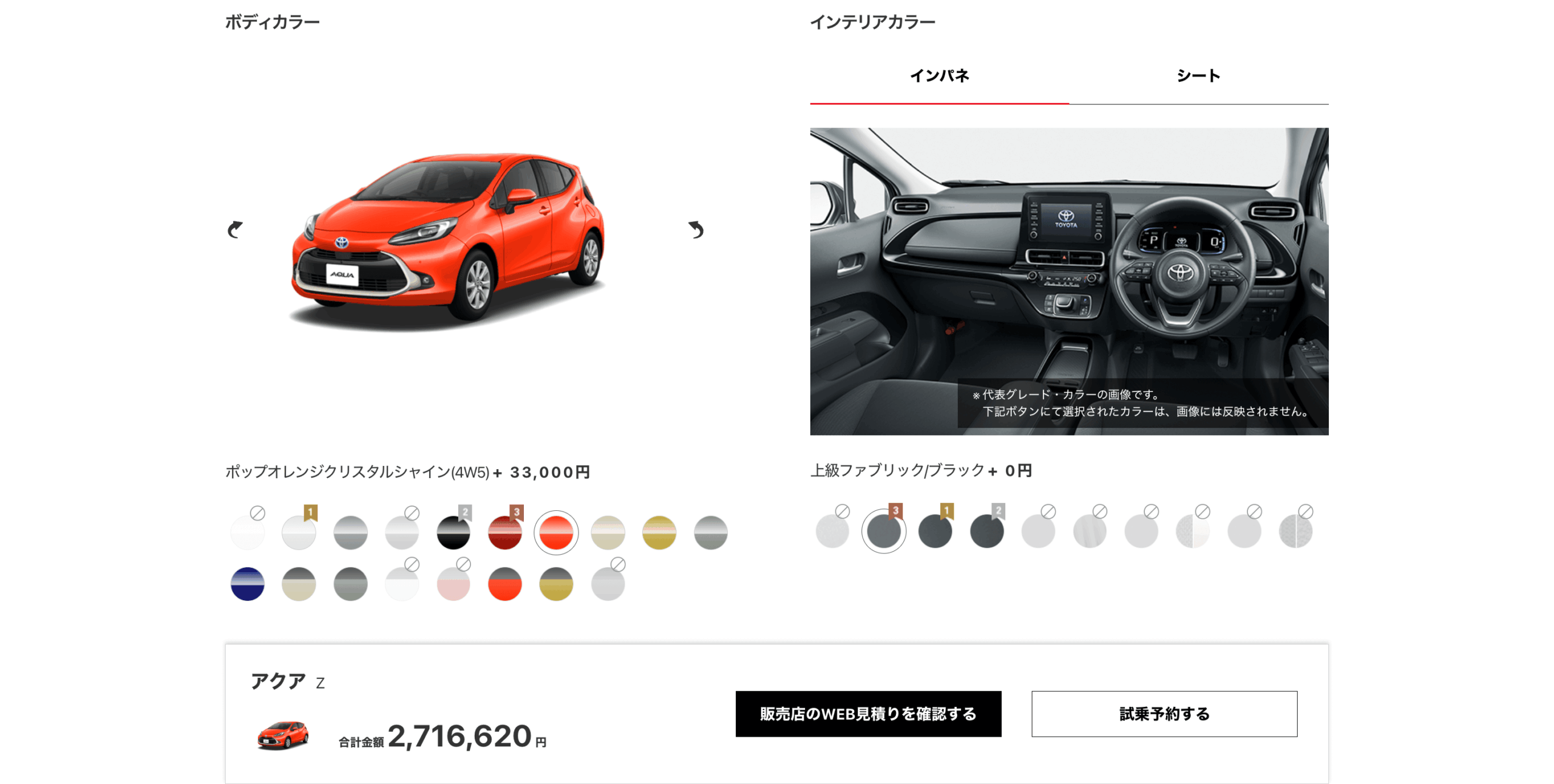Choose the black-roof gold two-tone swatch
This screenshot has width=1554, height=784.
click(556, 584)
